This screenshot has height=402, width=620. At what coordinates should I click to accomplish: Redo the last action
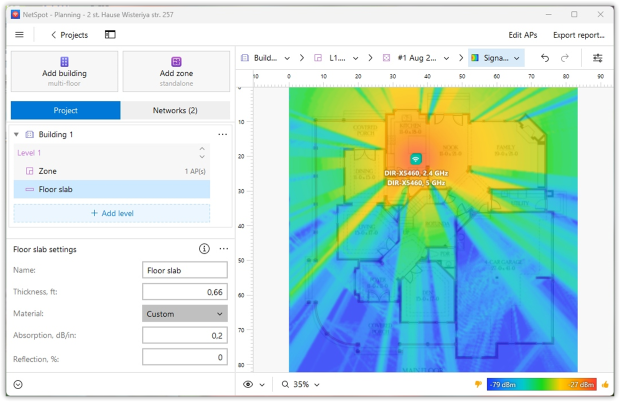click(x=565, y=58)
